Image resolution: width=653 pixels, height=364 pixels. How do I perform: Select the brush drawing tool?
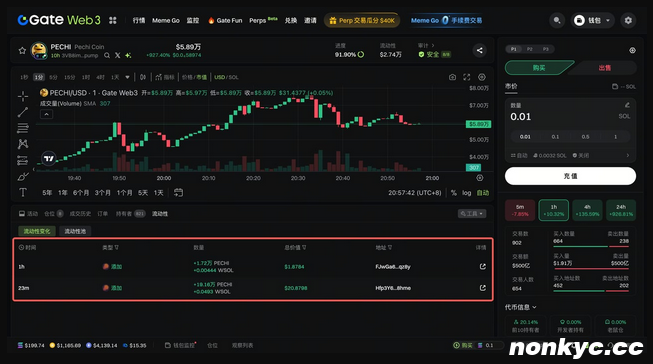(23, 177)
